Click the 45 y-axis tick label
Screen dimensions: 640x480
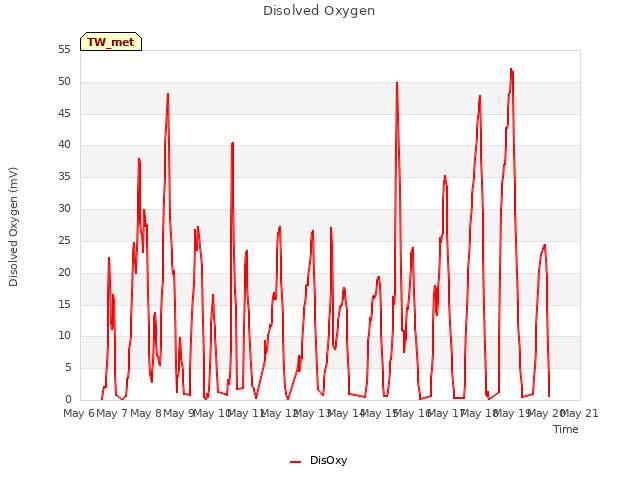(64, 113)
